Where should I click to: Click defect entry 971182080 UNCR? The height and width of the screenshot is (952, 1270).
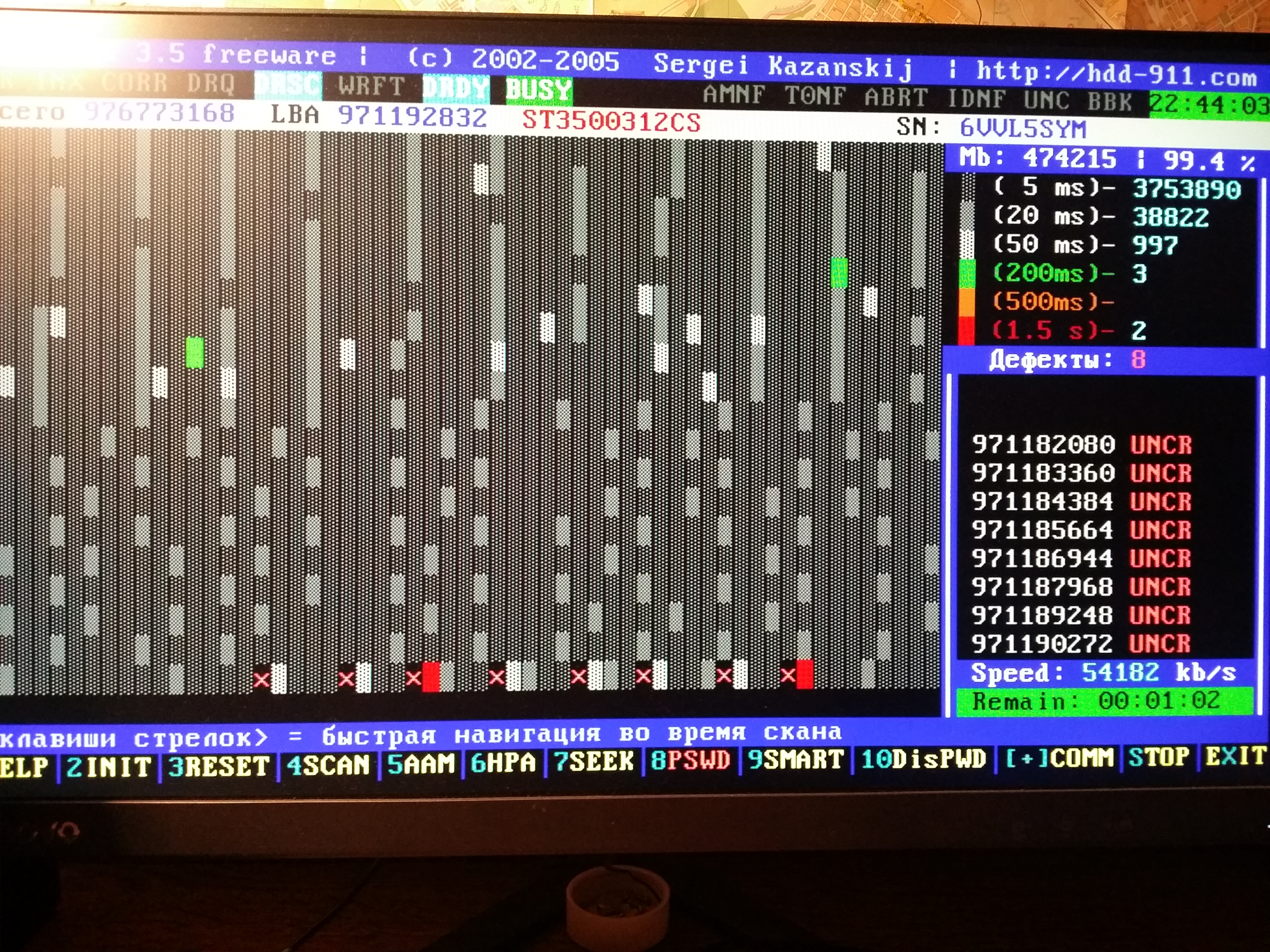click(x=1082, y=444)
